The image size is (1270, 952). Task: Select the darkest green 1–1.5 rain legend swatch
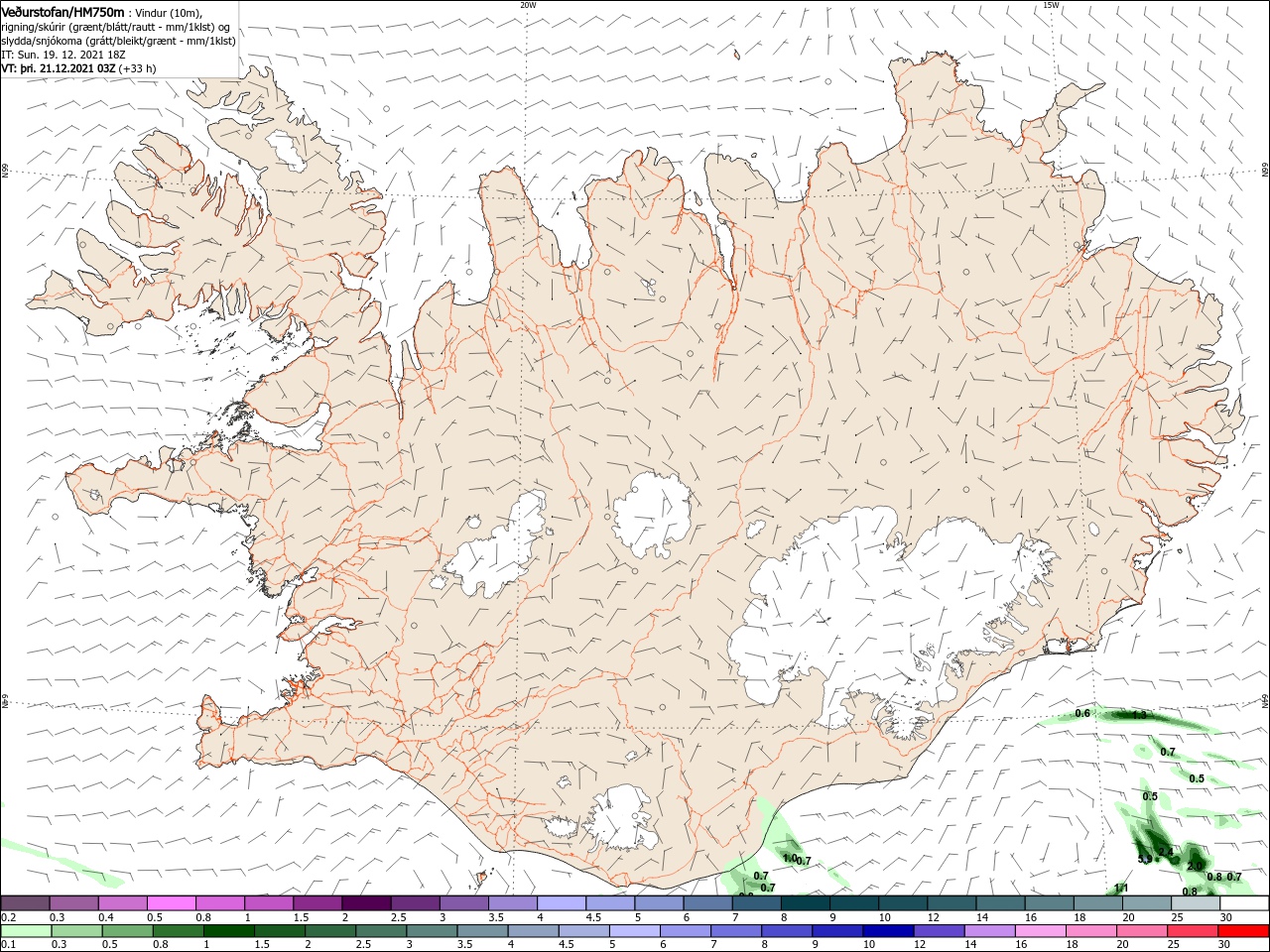point(227,931)
